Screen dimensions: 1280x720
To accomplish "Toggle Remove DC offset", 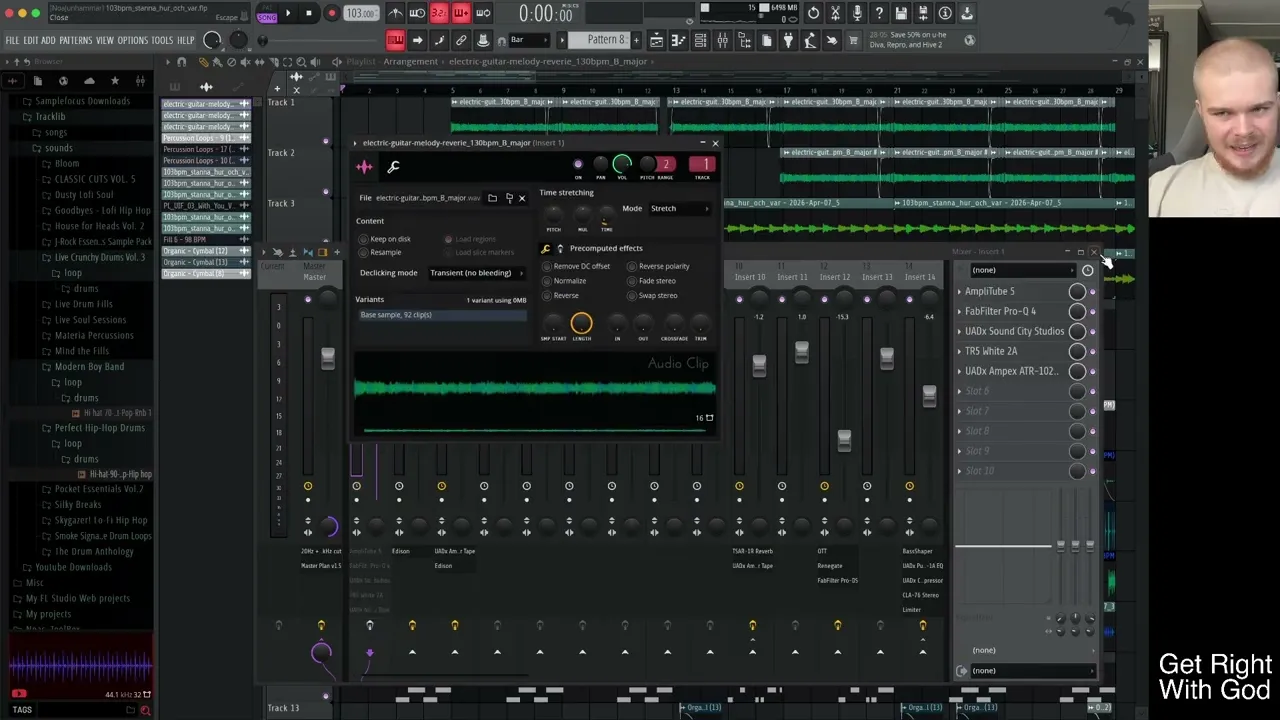I will [547, 267].
